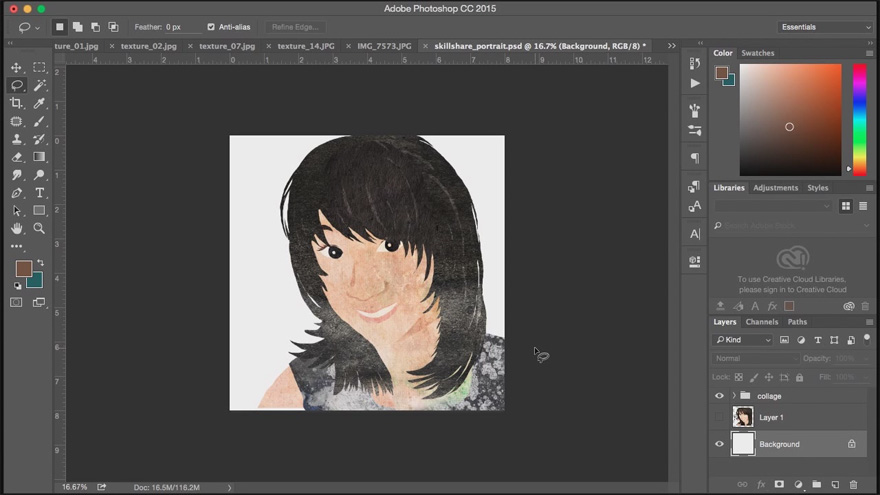Create a new layer group

(x=817, y=484)
